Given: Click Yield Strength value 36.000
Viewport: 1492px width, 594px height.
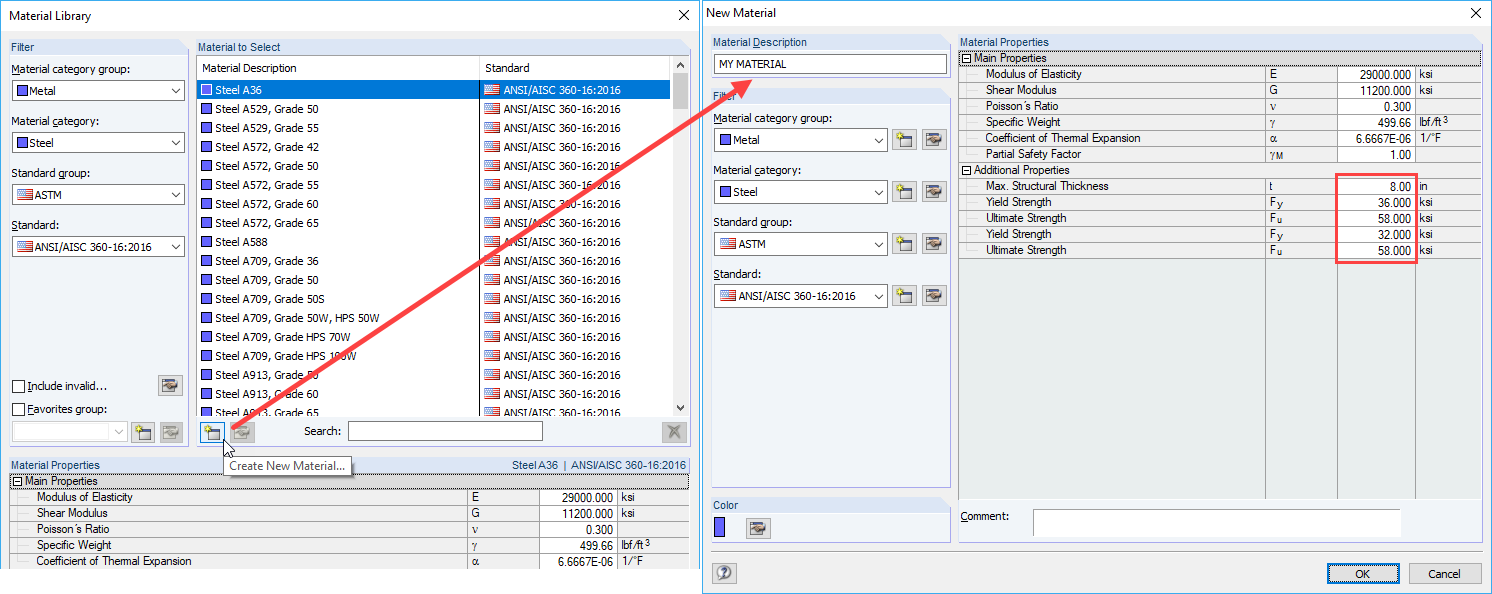Looking at the screenshot, I should [1376, 202].
